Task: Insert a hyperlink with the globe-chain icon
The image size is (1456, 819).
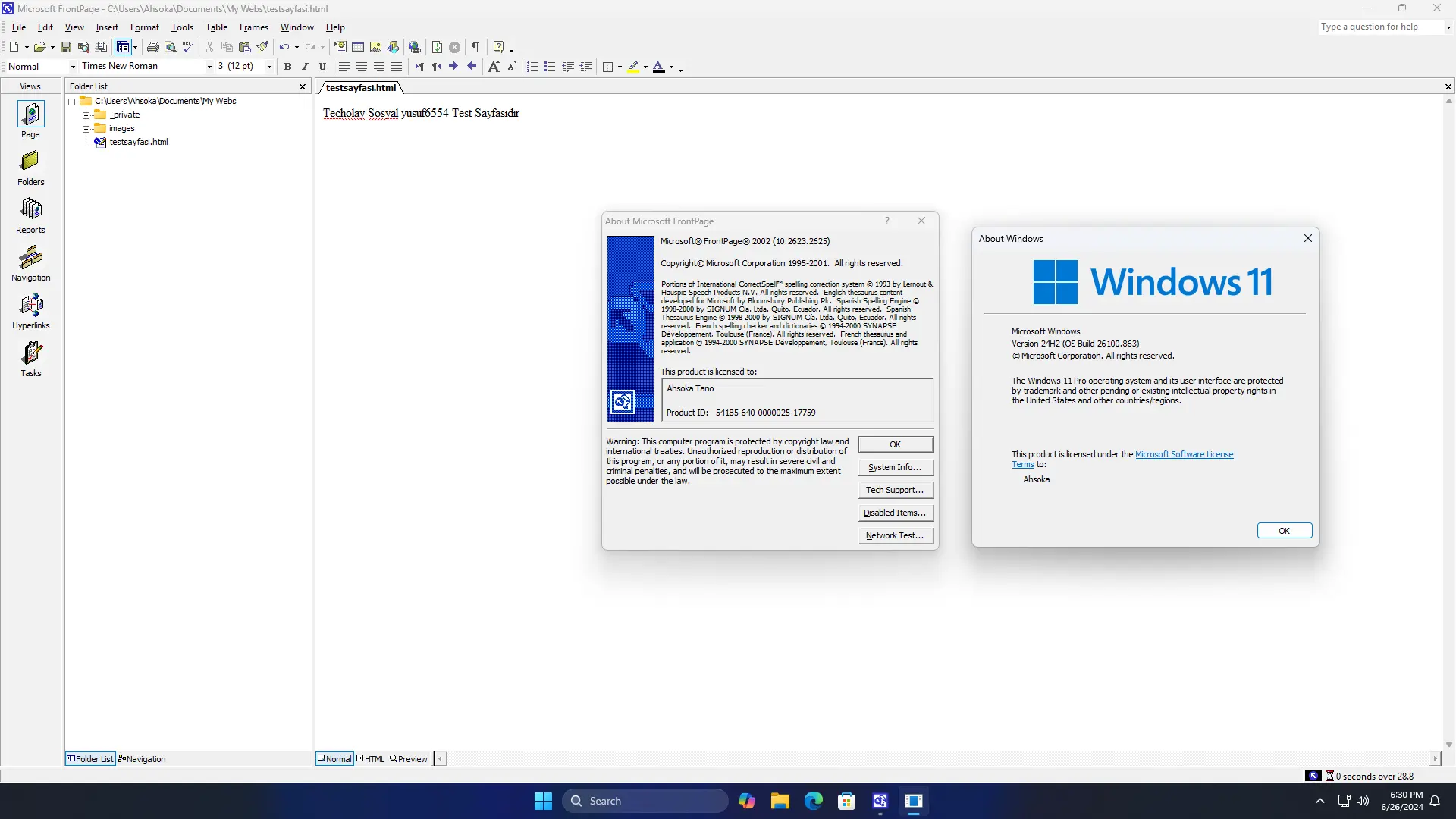Action: pos(415,47)
